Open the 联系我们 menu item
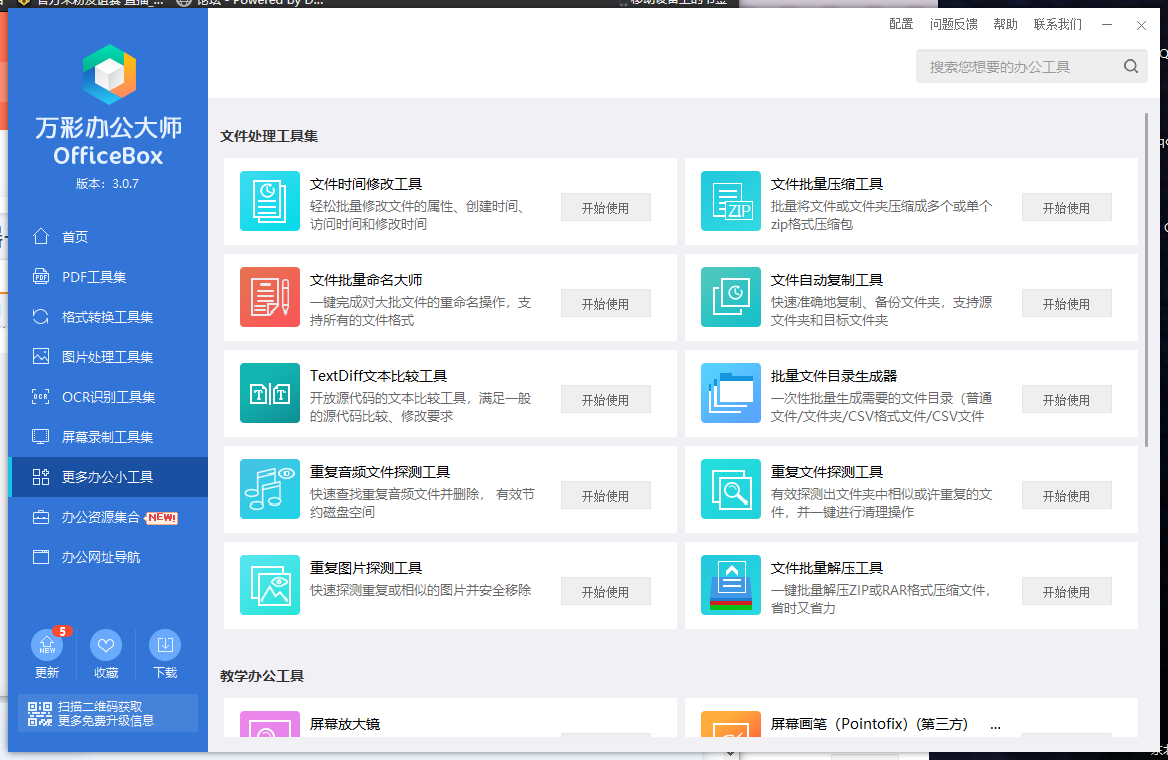Viewport: 1168px width, 760px height. [1058, 24]
